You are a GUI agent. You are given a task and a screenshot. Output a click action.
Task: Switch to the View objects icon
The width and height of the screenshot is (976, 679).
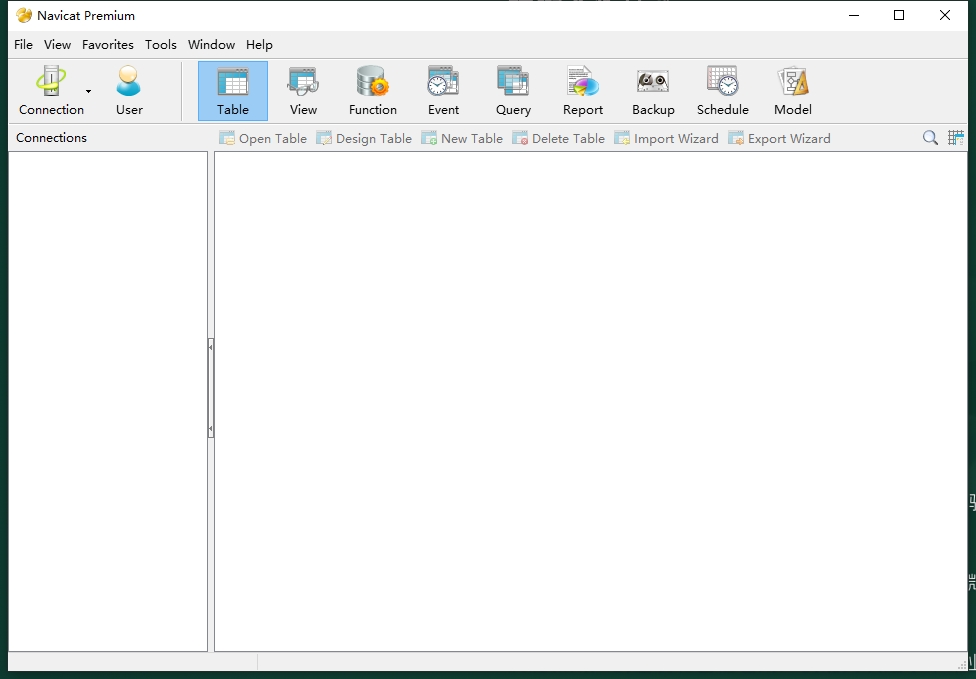(x=303, y=91)
